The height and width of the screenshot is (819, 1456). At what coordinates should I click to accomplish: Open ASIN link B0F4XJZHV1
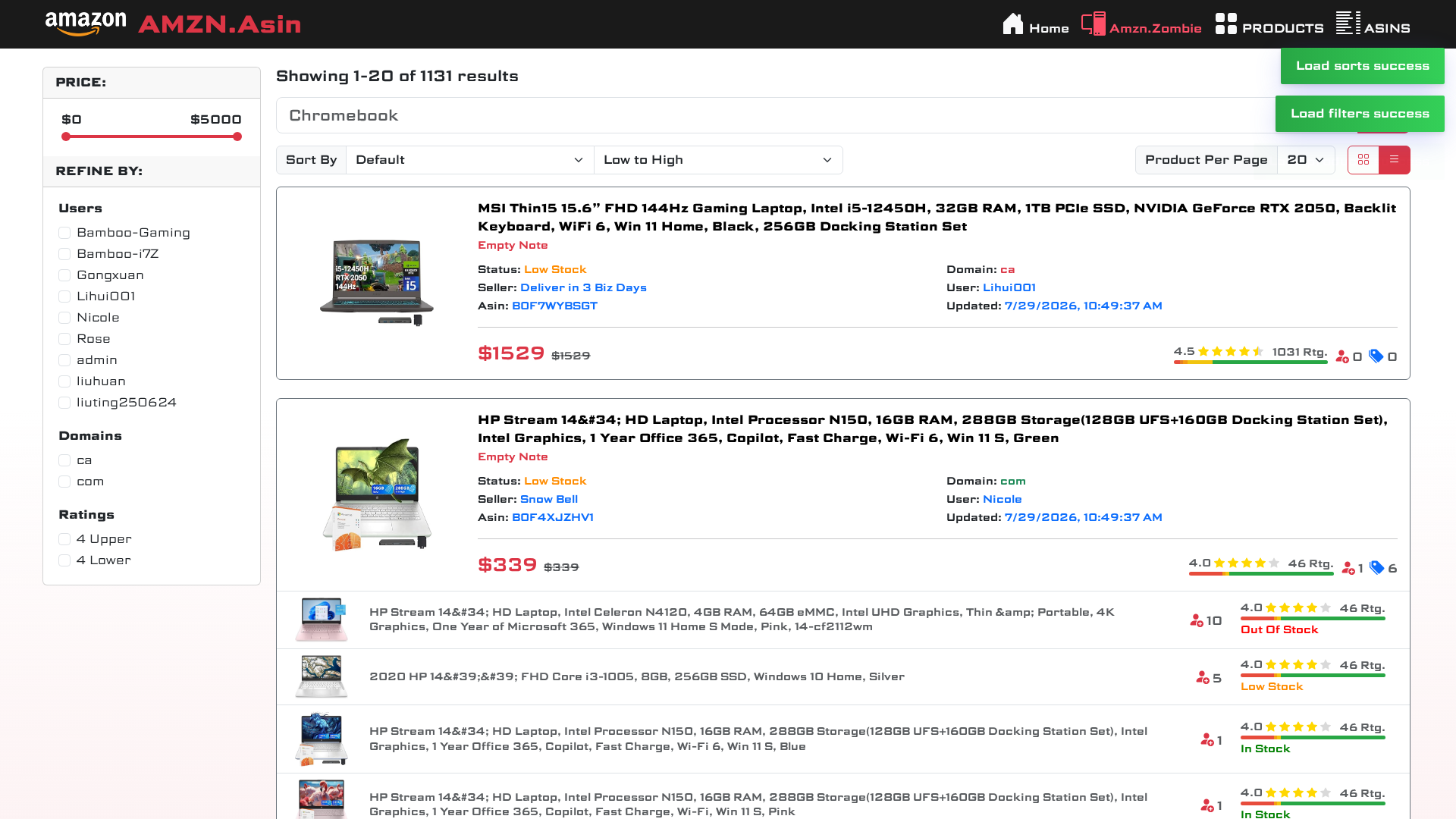[553, 517]
